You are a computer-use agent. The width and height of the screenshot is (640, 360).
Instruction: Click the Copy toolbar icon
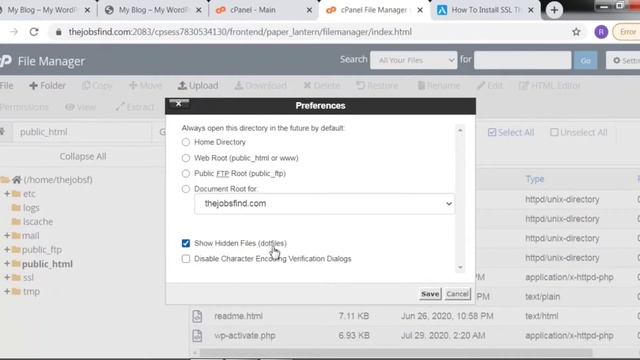[x=97, y=86]
